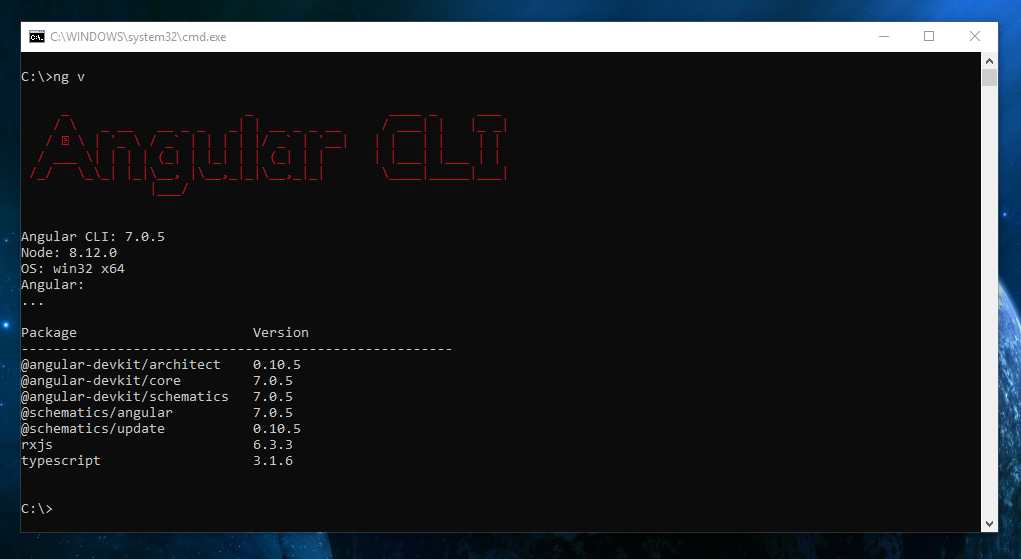Click the red Angular CLI ASCII logo

click(x=268, y=154)
